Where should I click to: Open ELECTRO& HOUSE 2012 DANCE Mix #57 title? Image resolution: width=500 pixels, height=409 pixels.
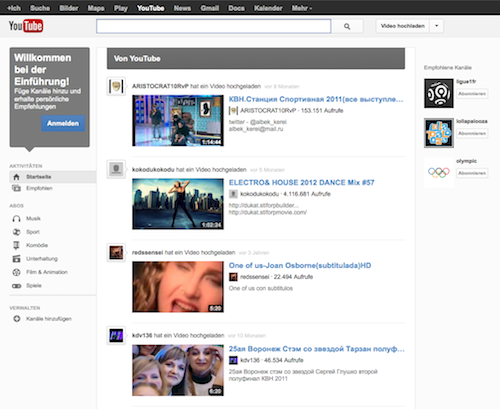click(302, 183)
